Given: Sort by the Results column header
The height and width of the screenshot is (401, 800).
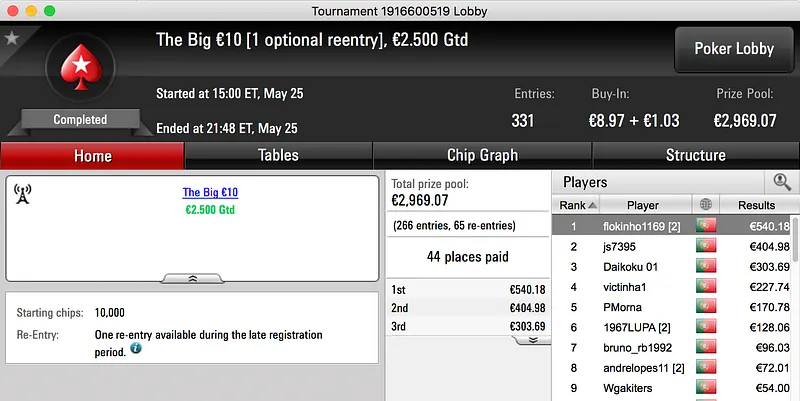Looking at the screenshot, I should 756,205.
